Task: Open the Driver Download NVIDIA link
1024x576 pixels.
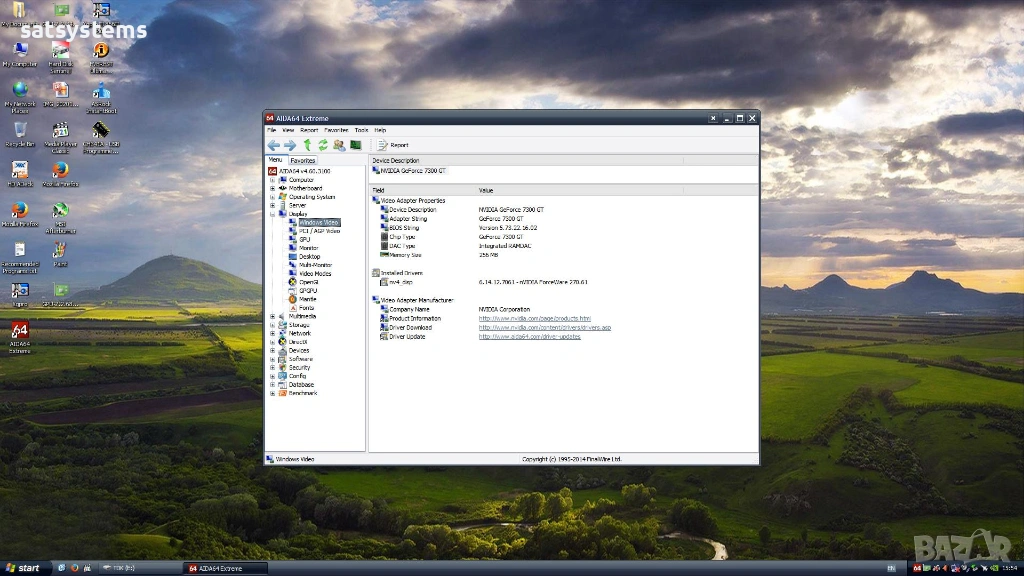Action: [544, 328]
